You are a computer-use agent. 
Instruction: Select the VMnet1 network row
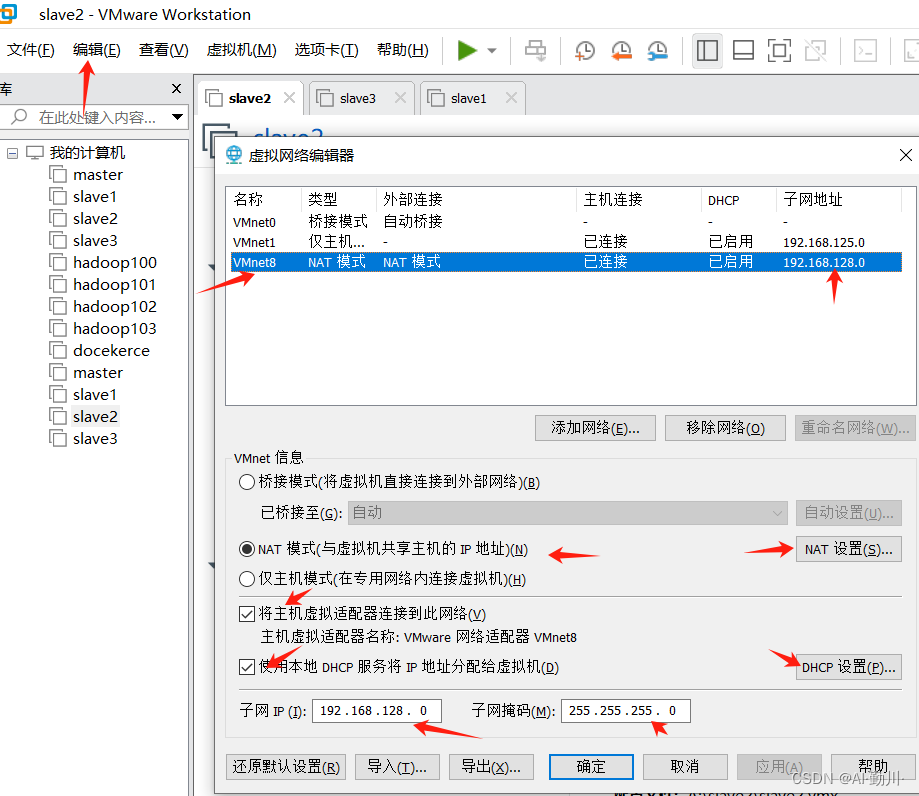click(x=566, y=242)
